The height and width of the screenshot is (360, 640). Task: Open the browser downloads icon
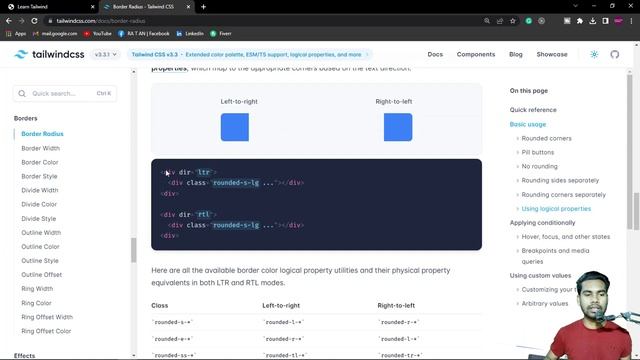tap(593, 21)
